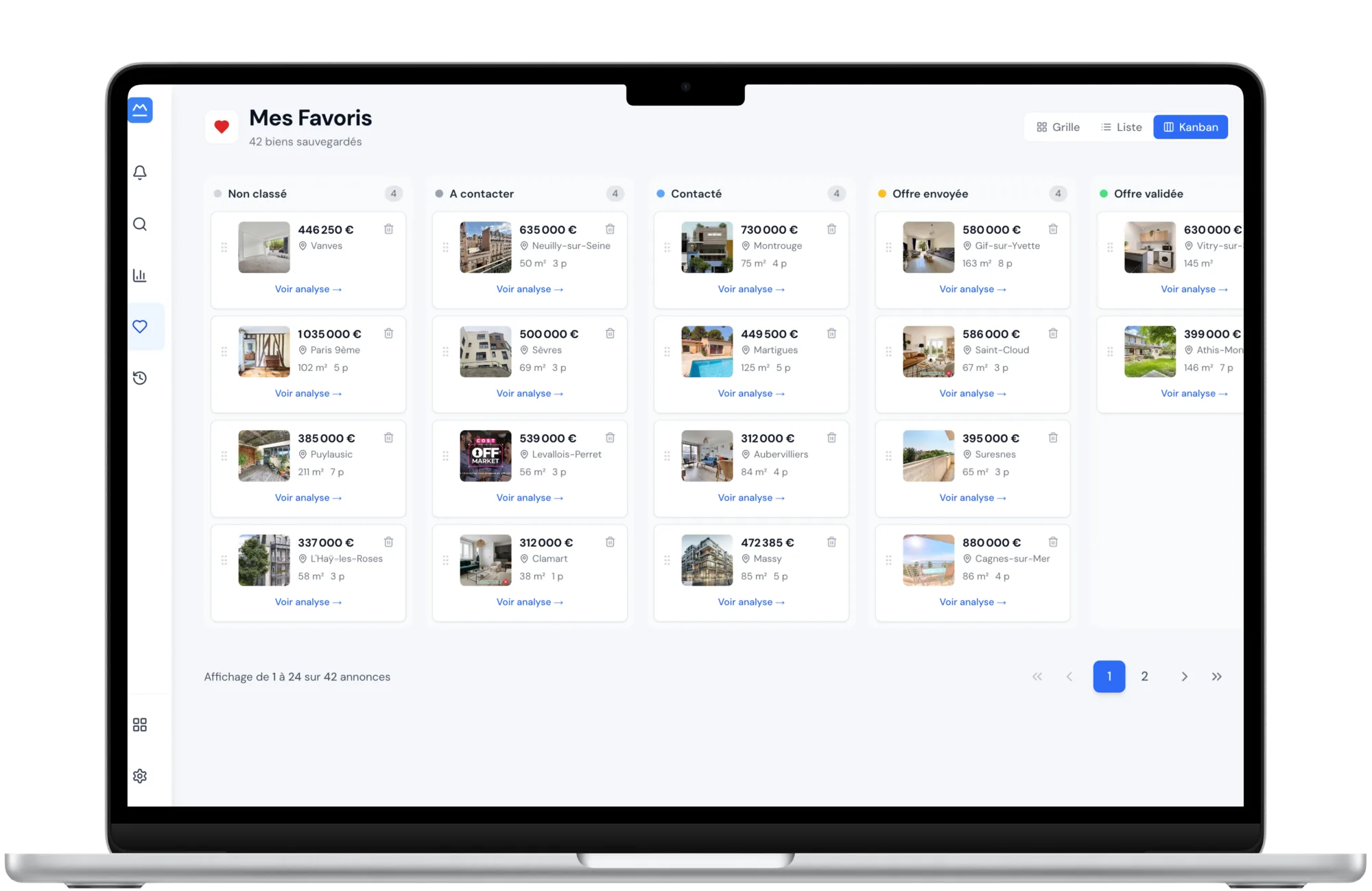The height and width of the screenshot is (891, 1372).
Task: Click the 399 000 € price in Offre validée
Action: click(x=1213, y=334)
